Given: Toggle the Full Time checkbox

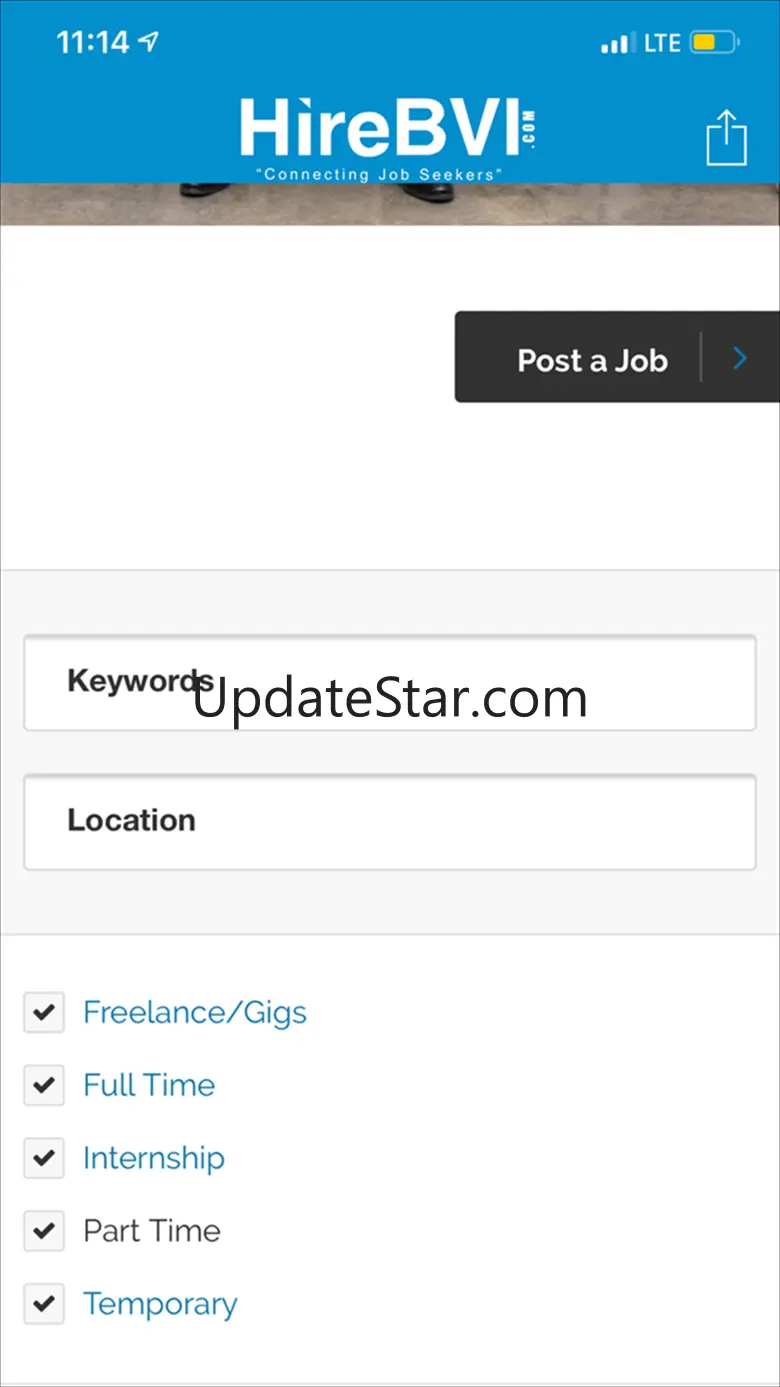Looking at the screenshot, I should (44, 1086).
